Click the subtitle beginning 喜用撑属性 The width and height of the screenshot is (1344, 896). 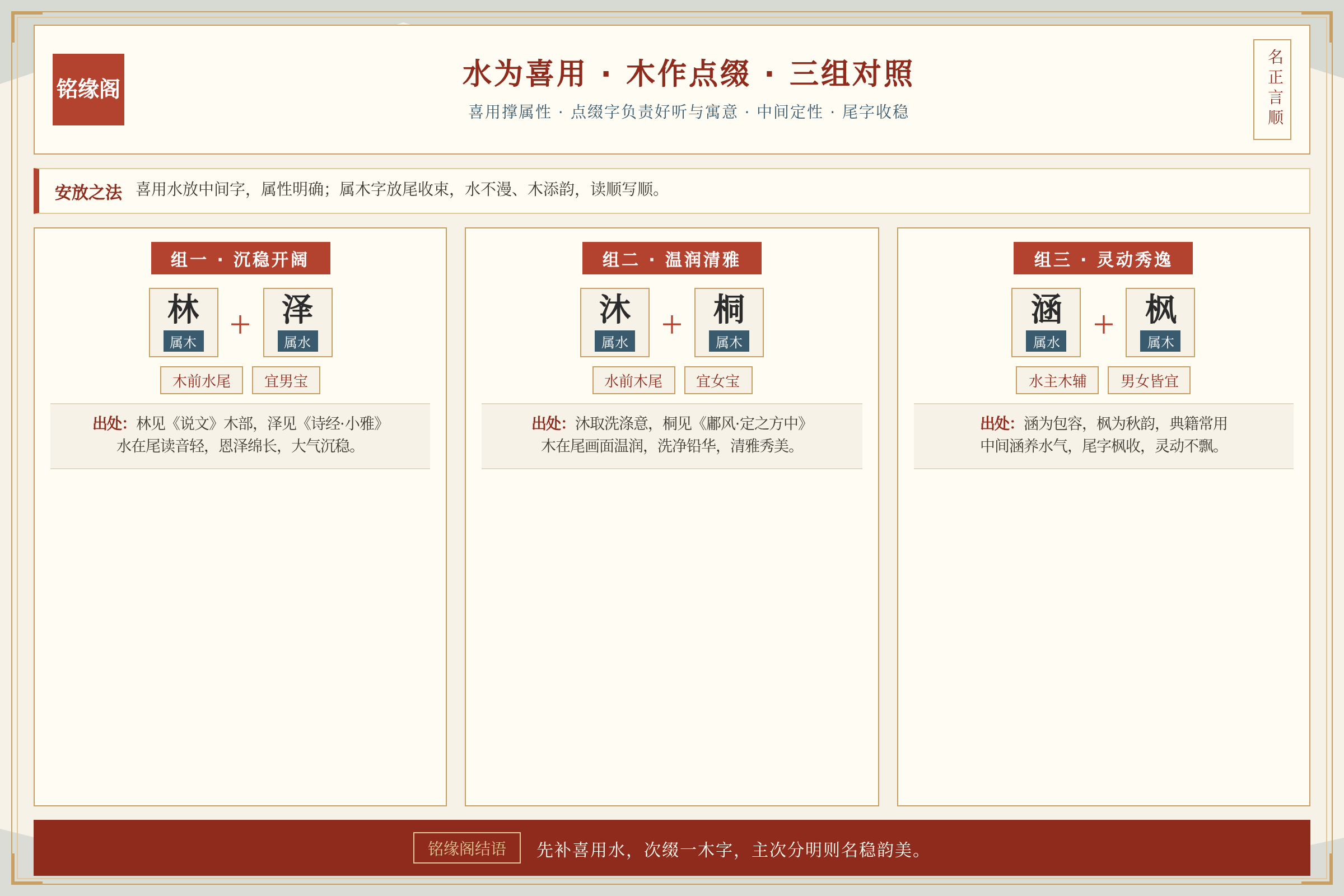click(x=689, y=111)
